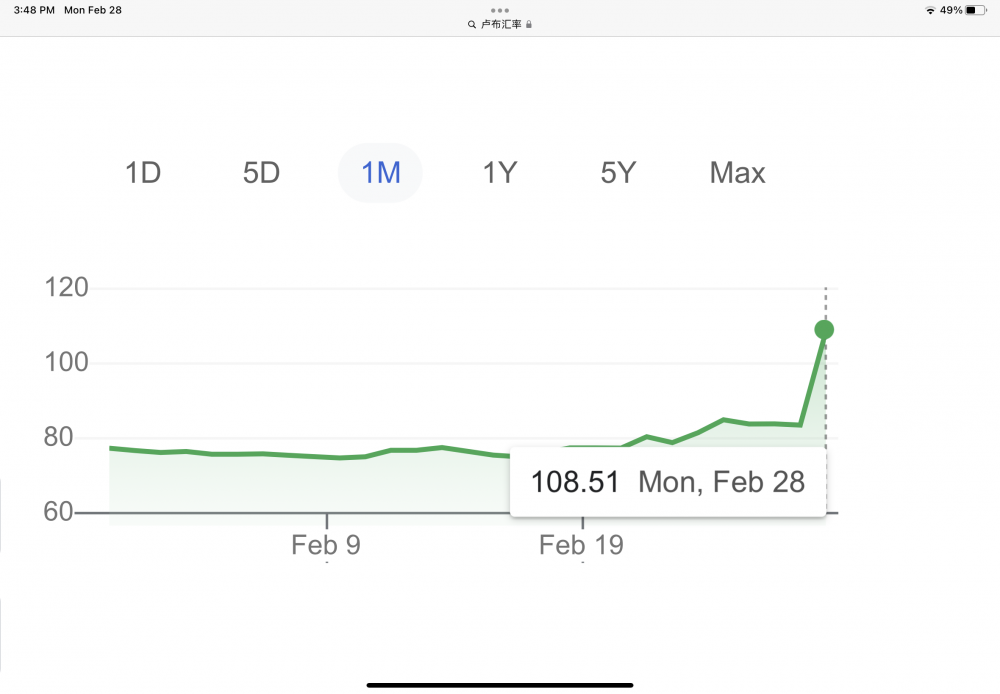
Task: Tap the magnifier icon in the address bar
Action: tap(472, 24)
